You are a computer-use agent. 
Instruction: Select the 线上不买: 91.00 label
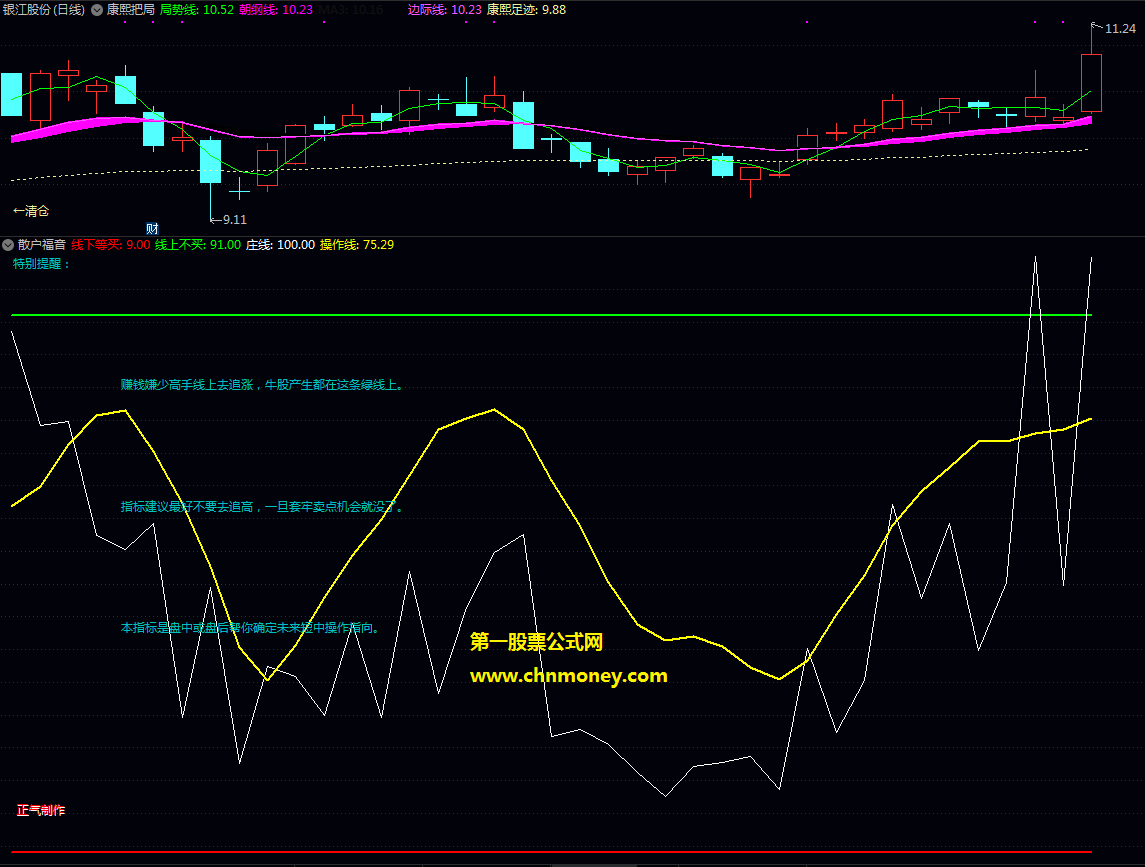coord(198,245)
